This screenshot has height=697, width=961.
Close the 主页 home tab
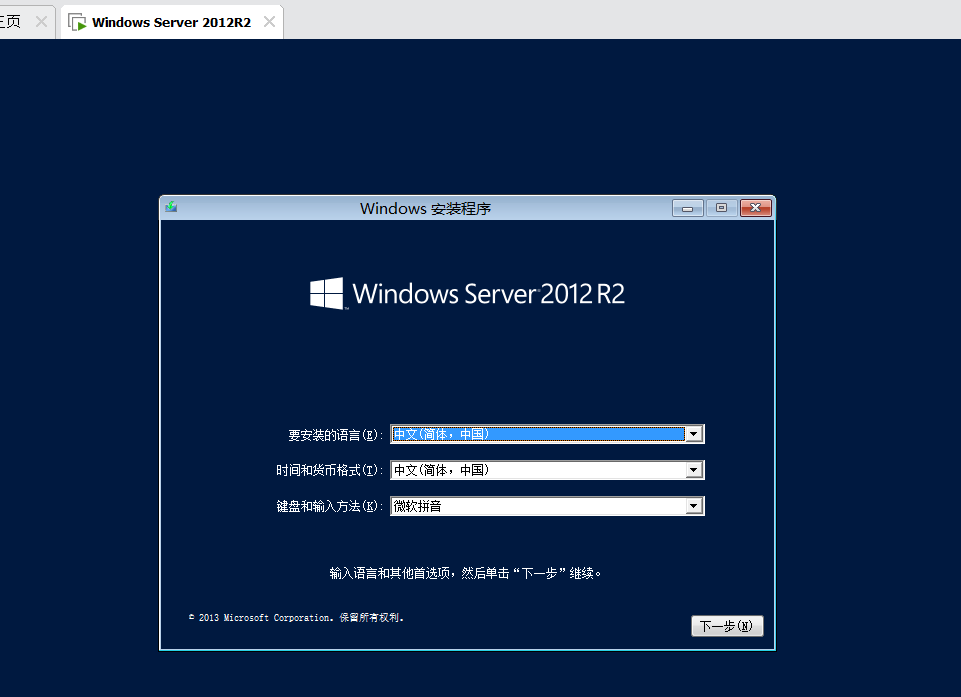coord(41,22)
